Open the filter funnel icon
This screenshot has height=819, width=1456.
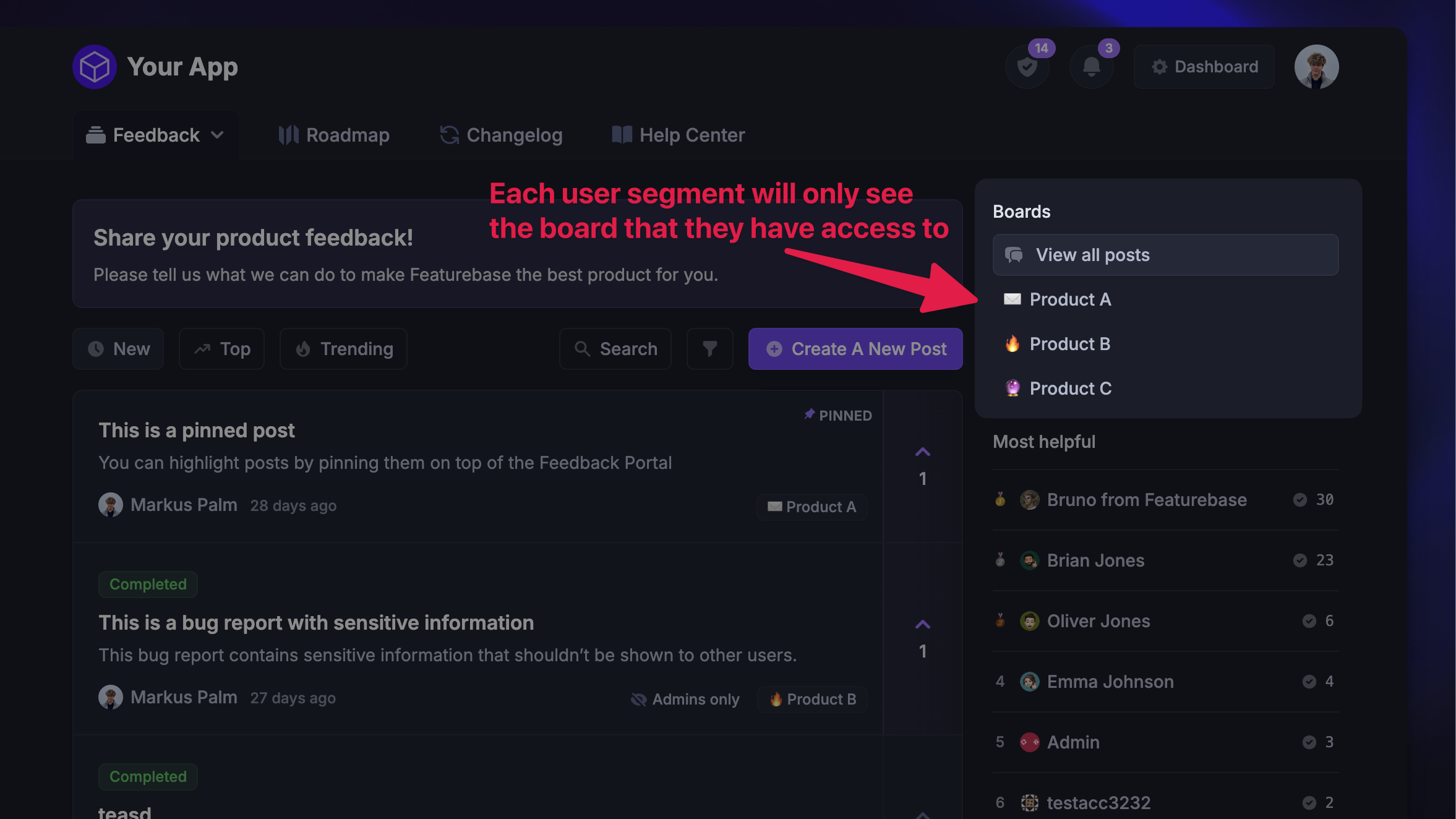point(710,349)
